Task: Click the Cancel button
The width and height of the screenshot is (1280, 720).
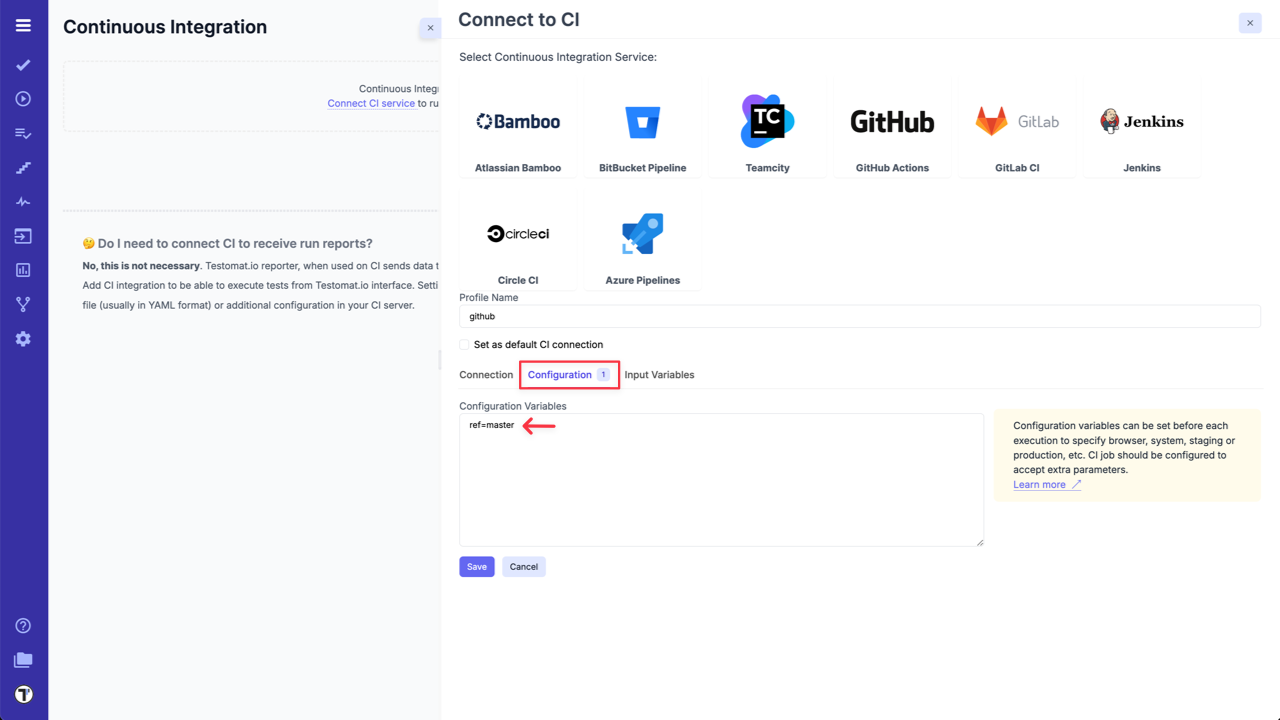Action: [x=524, y=567]
